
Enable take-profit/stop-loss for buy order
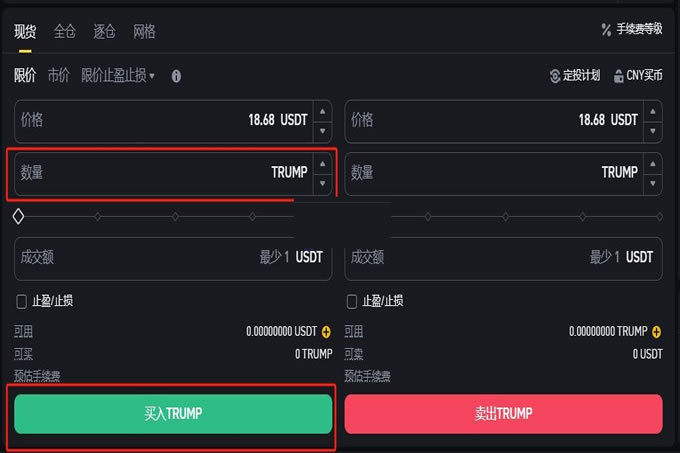pos(22,301)
